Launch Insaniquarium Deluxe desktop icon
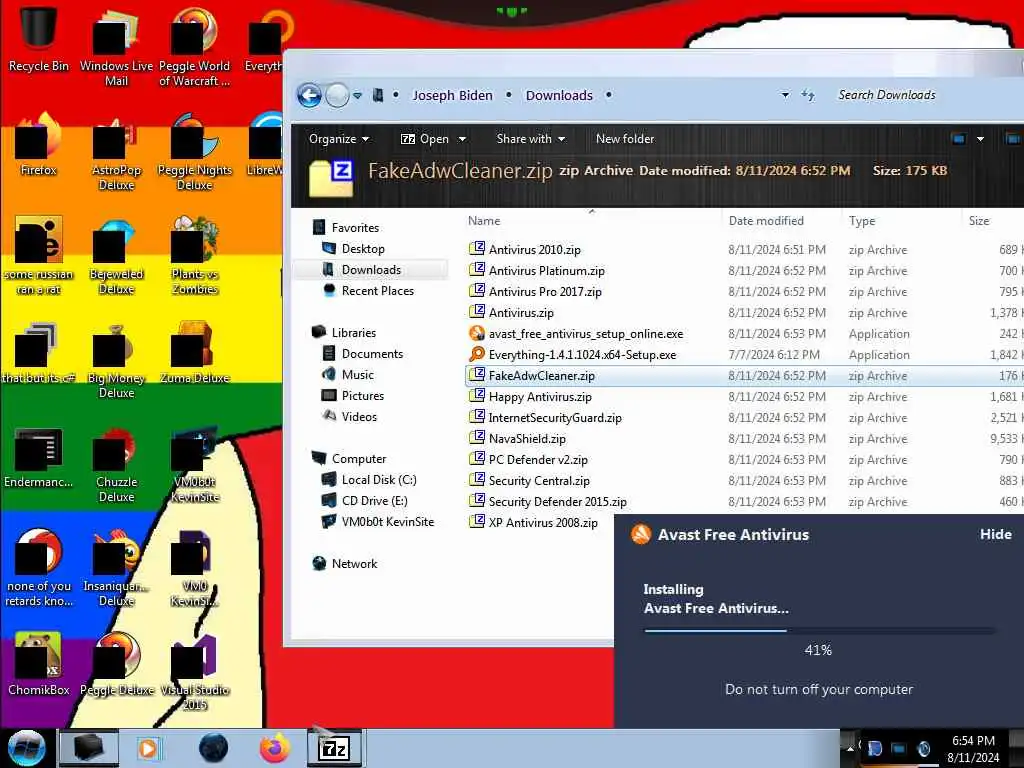The height and width of the screenshot is (768, 1024). tap(116, 567)
